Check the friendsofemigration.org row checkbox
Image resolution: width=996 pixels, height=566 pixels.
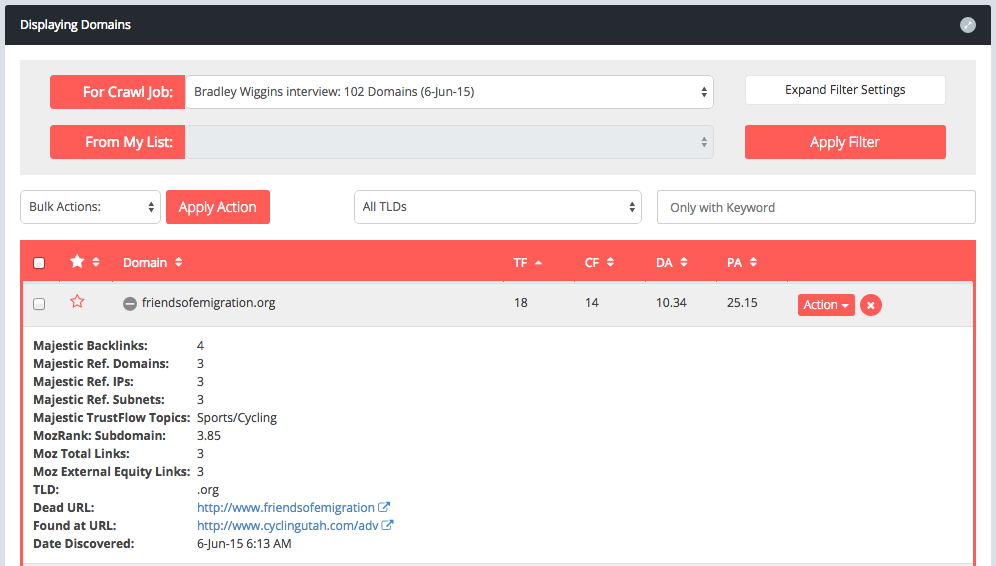click(x=39, y=304)
